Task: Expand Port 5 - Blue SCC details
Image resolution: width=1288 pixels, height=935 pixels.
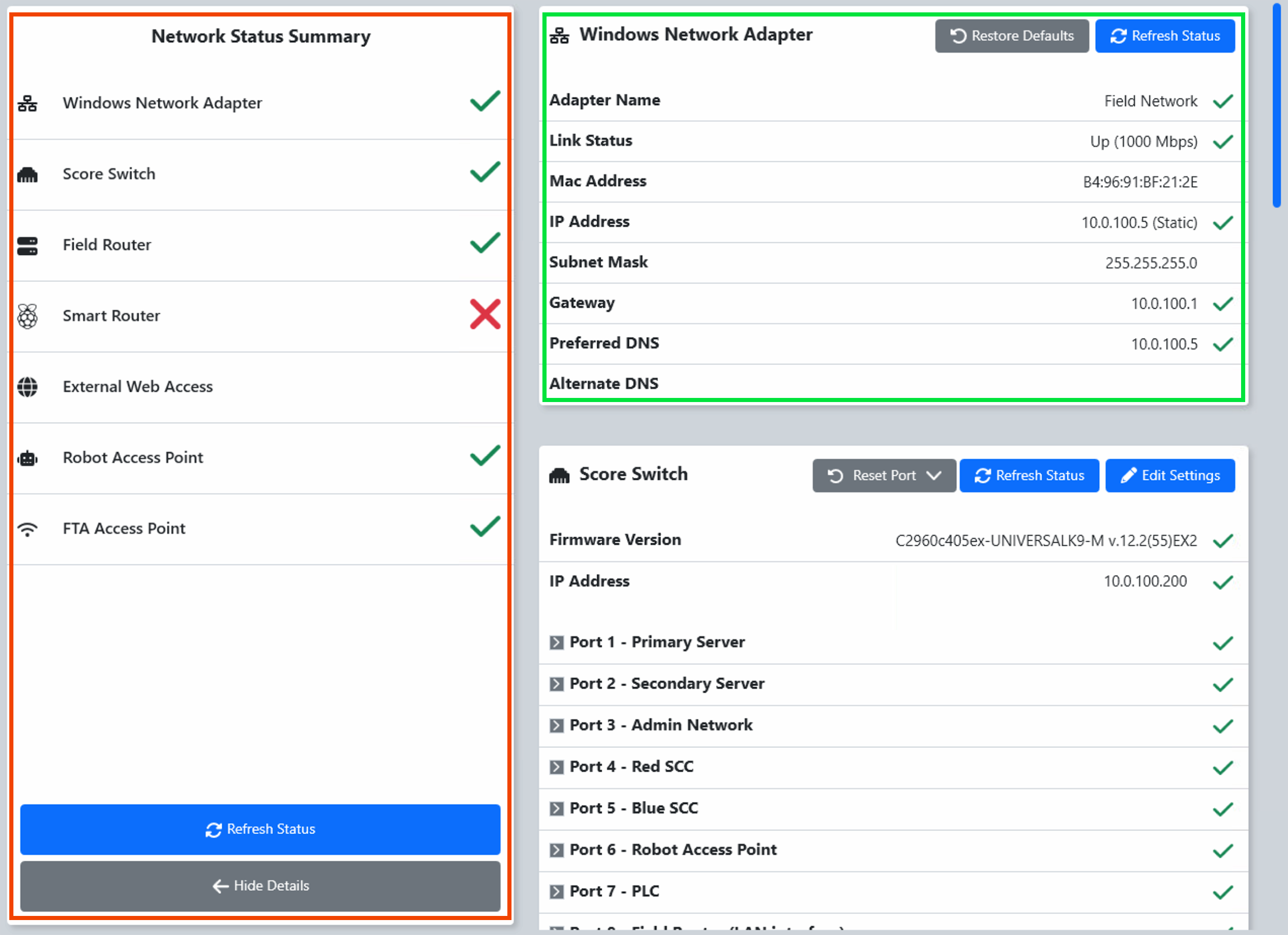Action: click(x=556, y=808)
